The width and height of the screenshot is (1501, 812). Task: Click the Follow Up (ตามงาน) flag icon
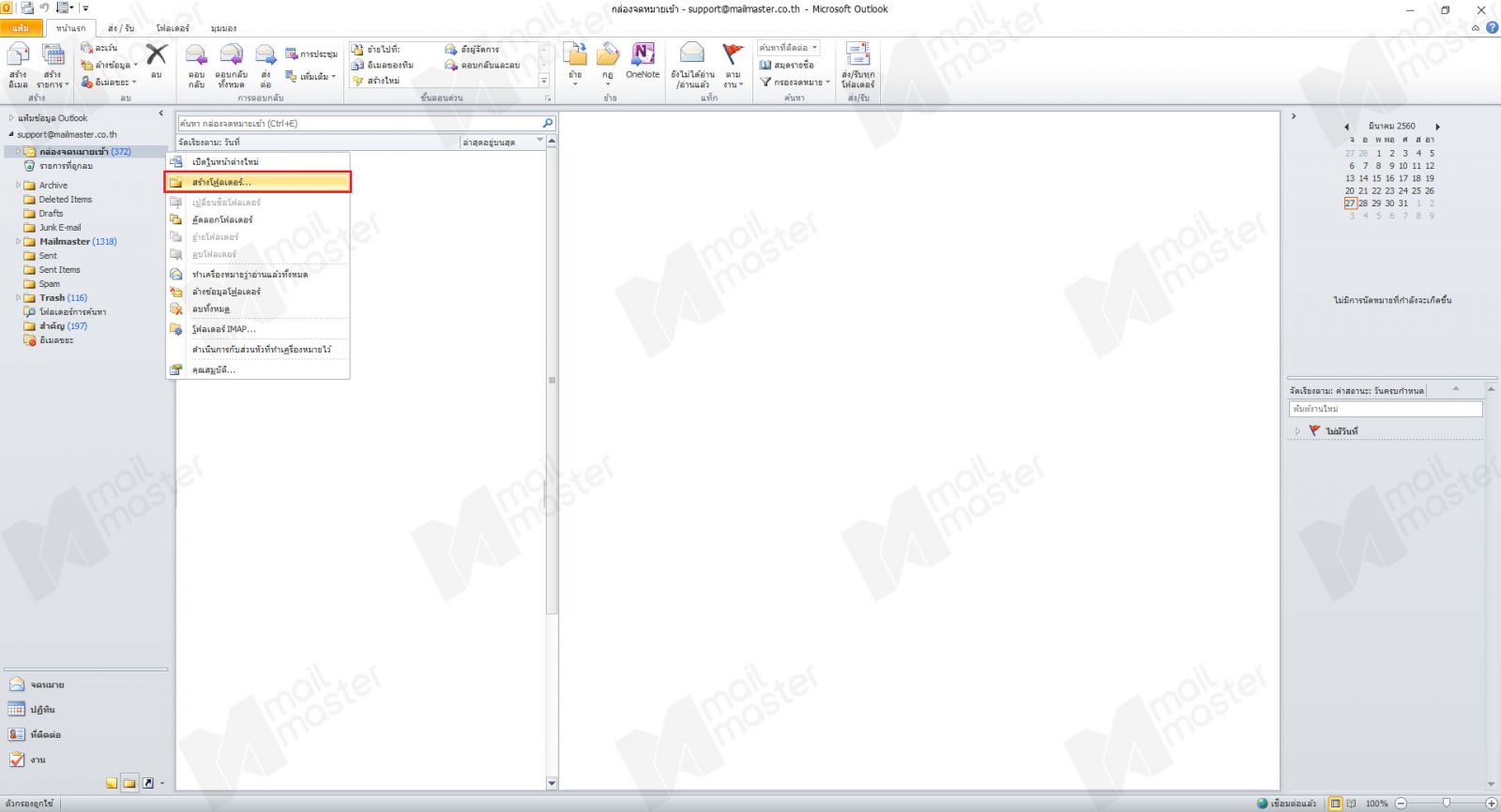(733, 54)
